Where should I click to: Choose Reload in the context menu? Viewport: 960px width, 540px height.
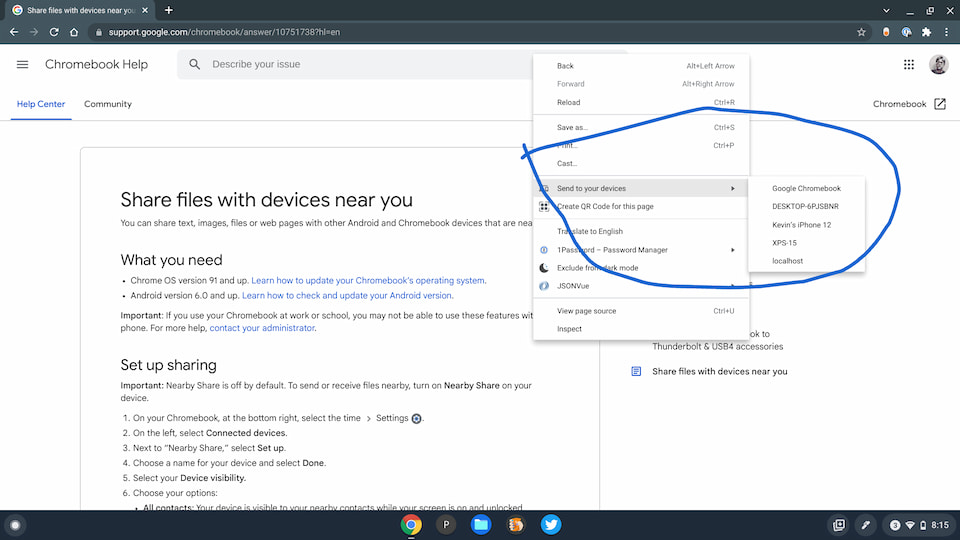(x=641, y=102)
